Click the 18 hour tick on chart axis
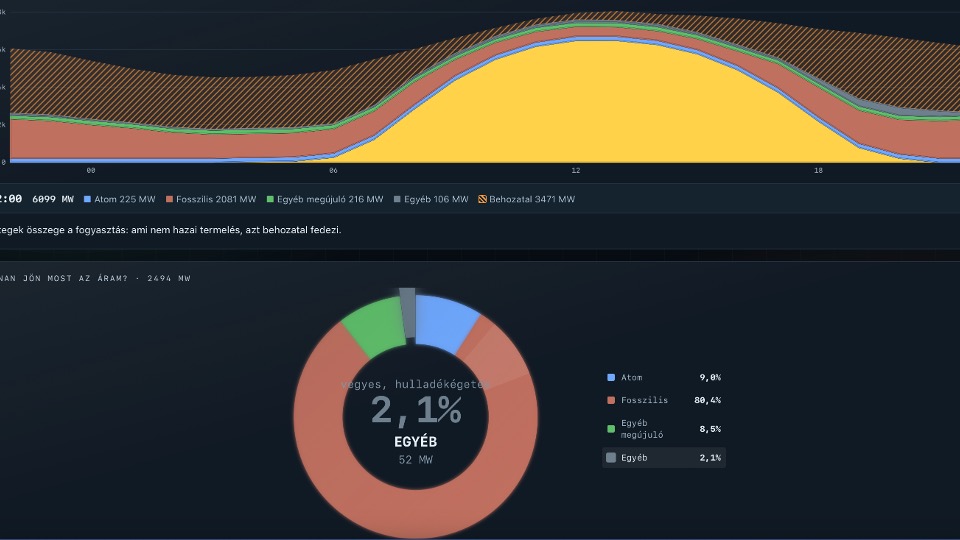 coord(818,170)
